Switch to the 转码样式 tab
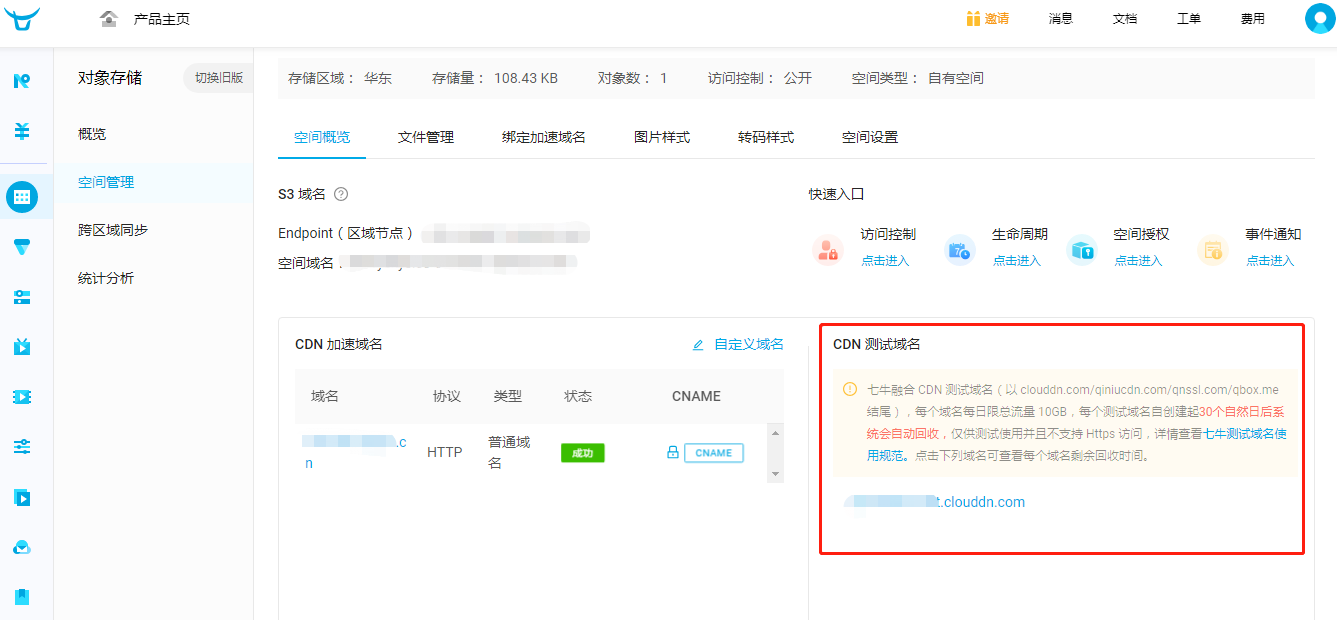Screen dimensions: 1337x620 [x=766, y=137]
